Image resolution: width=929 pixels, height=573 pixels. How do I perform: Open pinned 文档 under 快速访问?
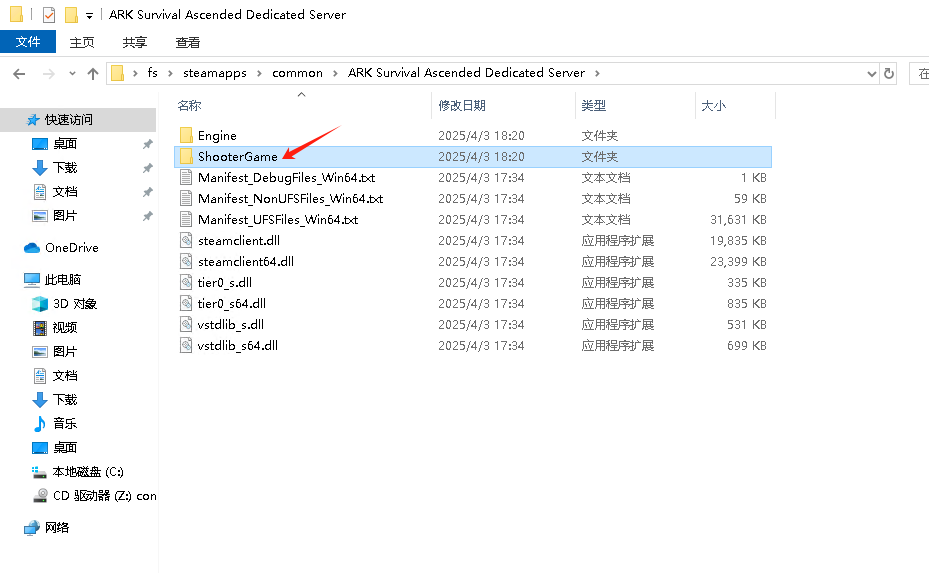[55, 192]
